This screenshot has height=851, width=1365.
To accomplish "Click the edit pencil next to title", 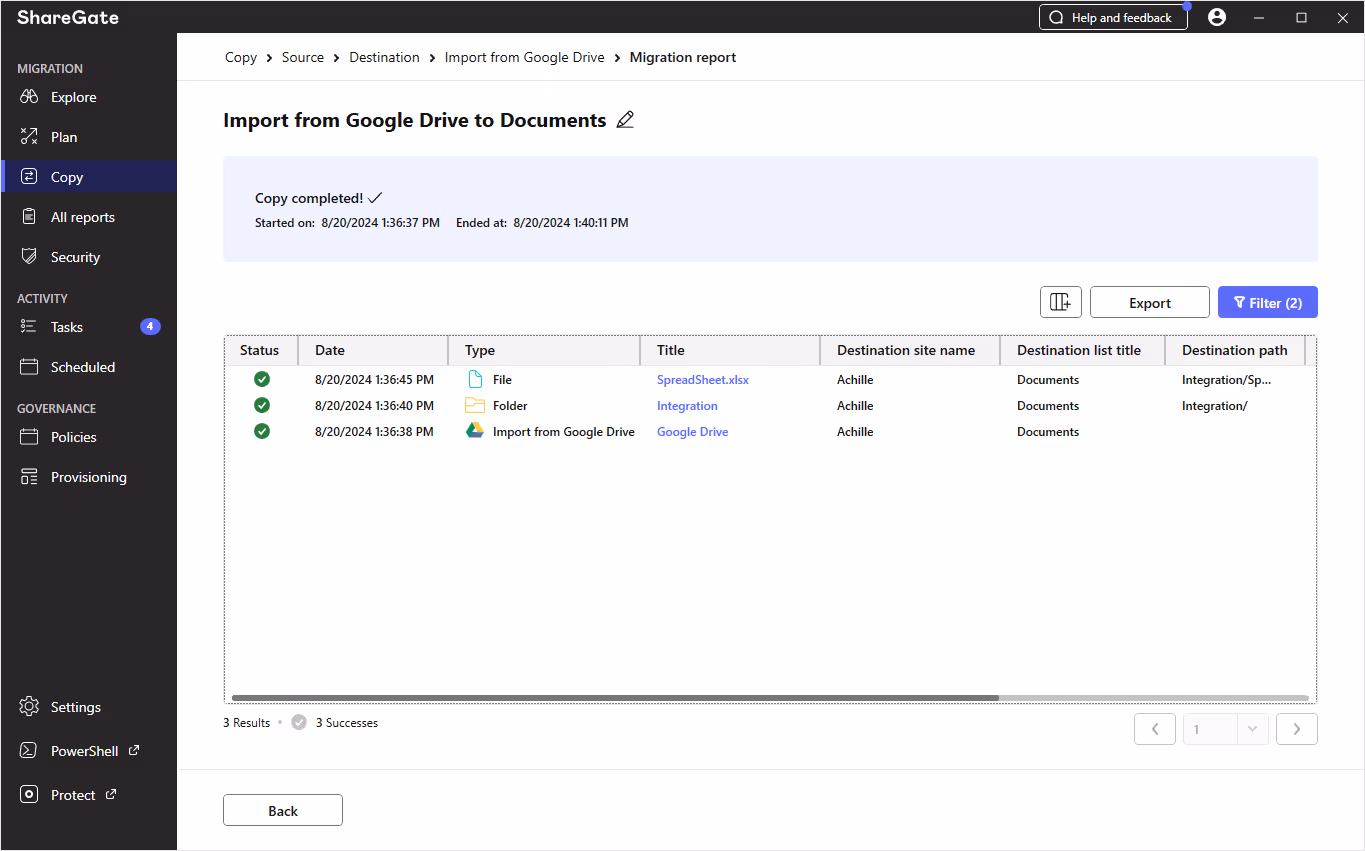I will coord(625,120).
